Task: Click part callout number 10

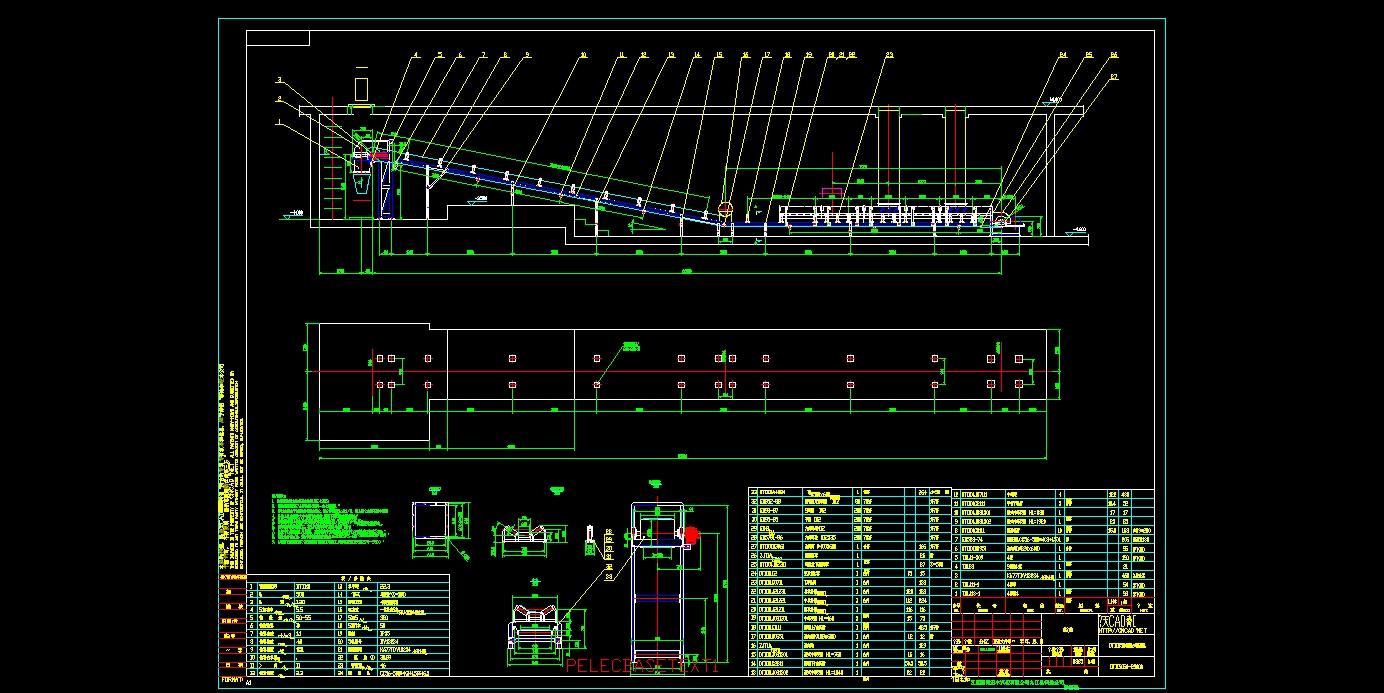Action: [x=584, y=55]
